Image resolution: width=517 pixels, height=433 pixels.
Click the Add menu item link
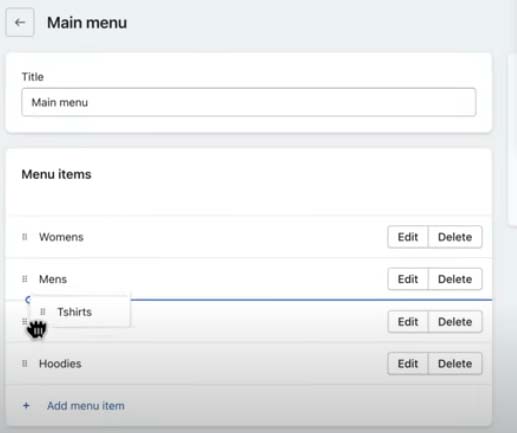(86, 406)
